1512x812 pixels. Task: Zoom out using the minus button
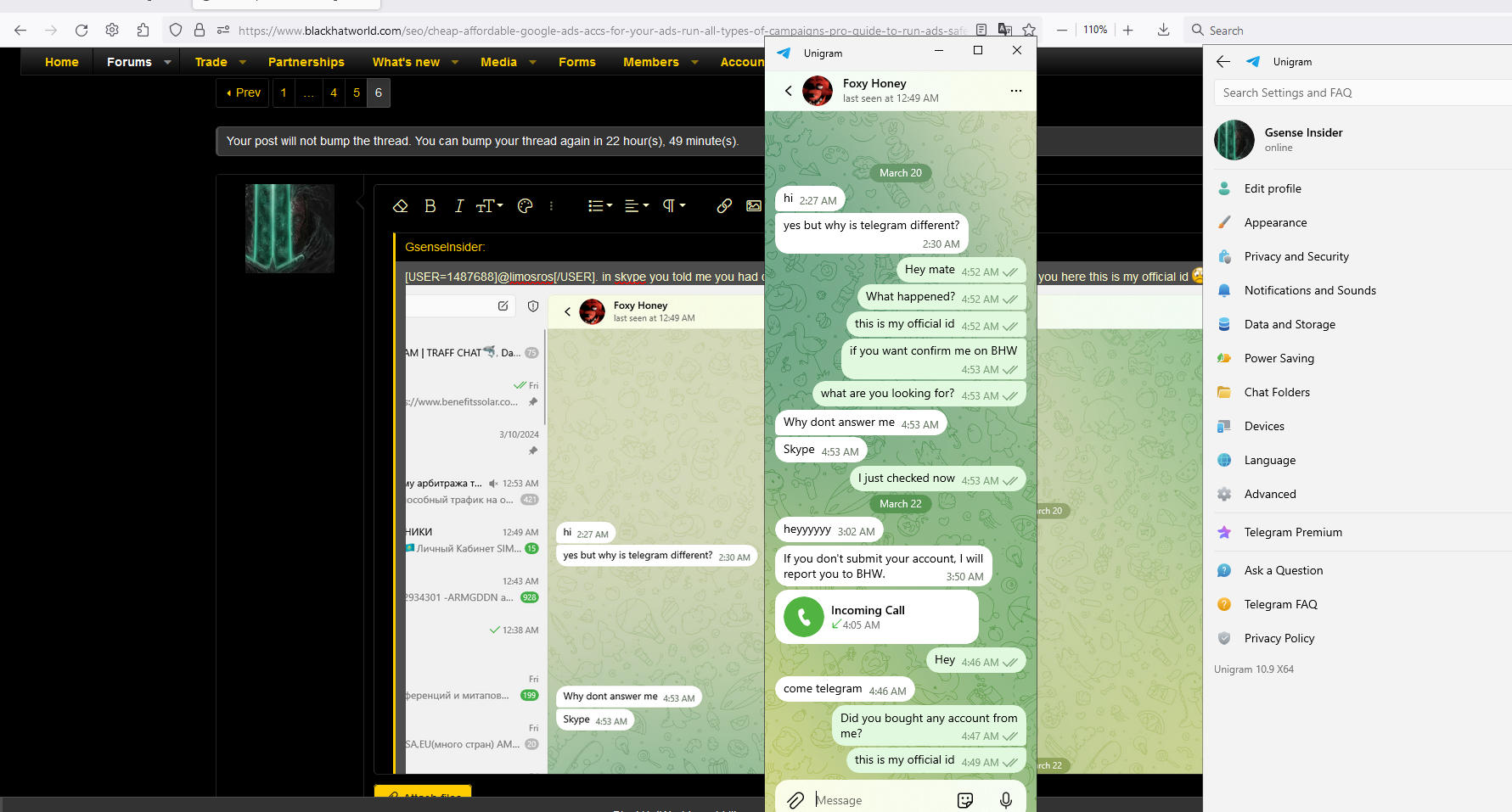click(1062, 30)
